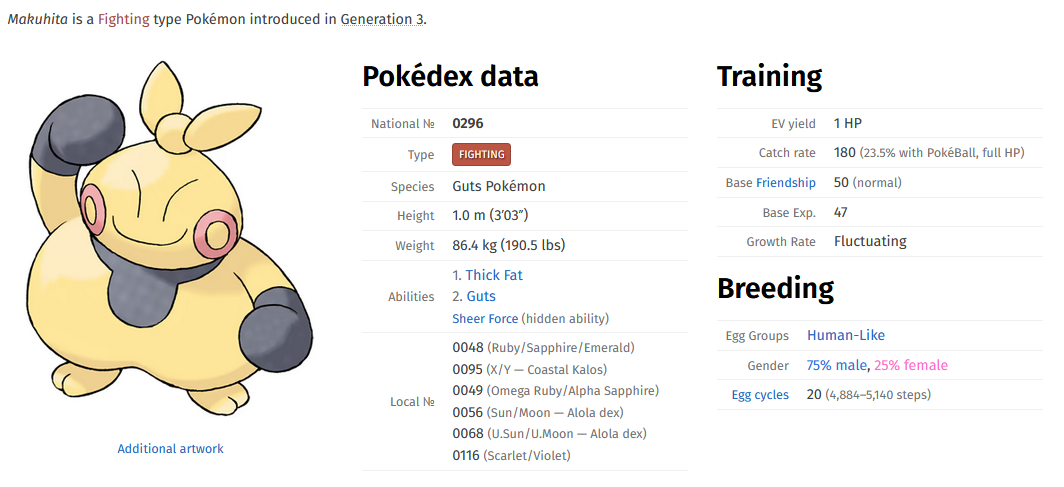Click the Friendship link in Training
Image resolution: width=1064 pixels, height=487 pixels.
coord(786,183)
